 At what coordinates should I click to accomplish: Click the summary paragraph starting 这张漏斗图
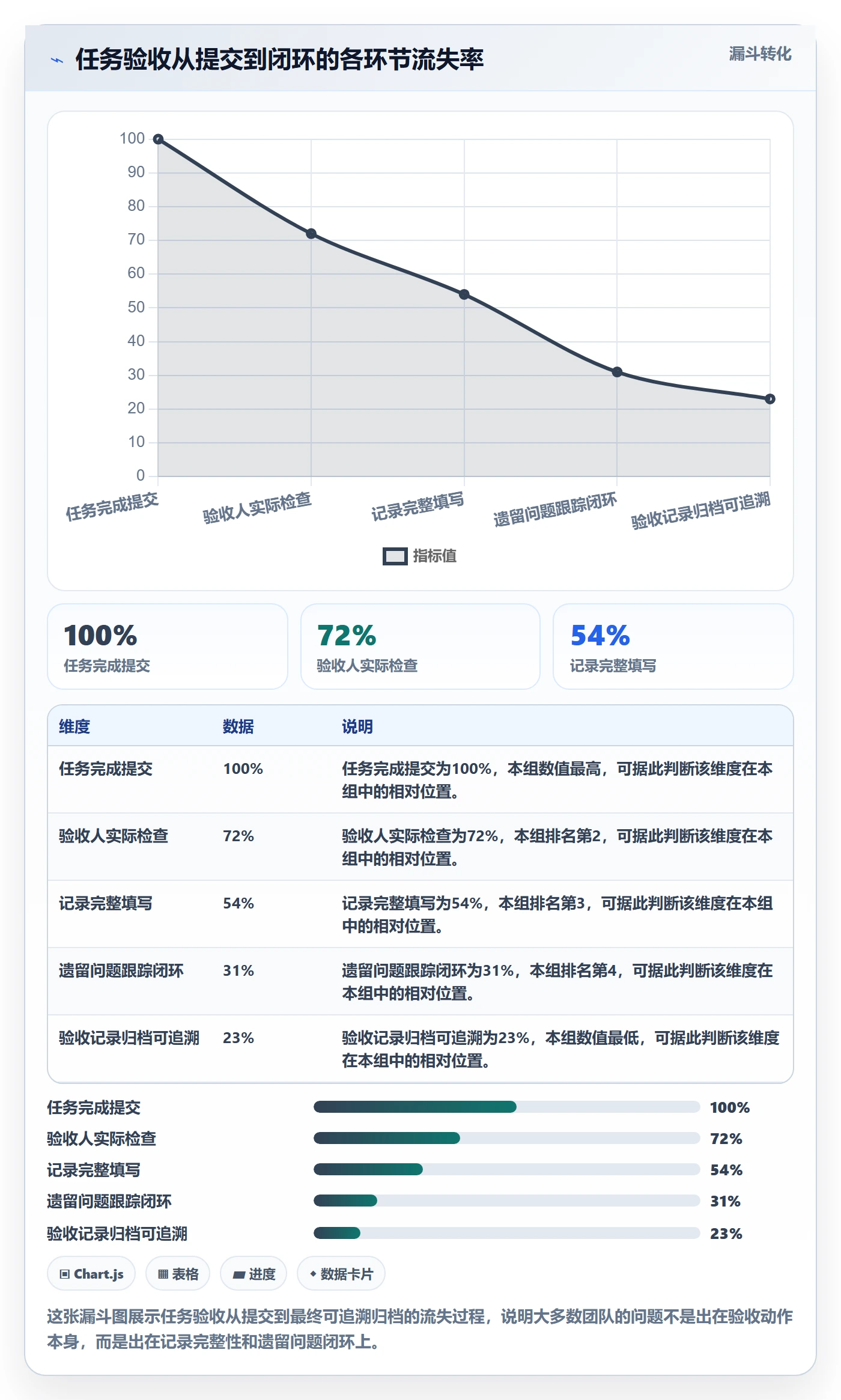(420, 1328)
